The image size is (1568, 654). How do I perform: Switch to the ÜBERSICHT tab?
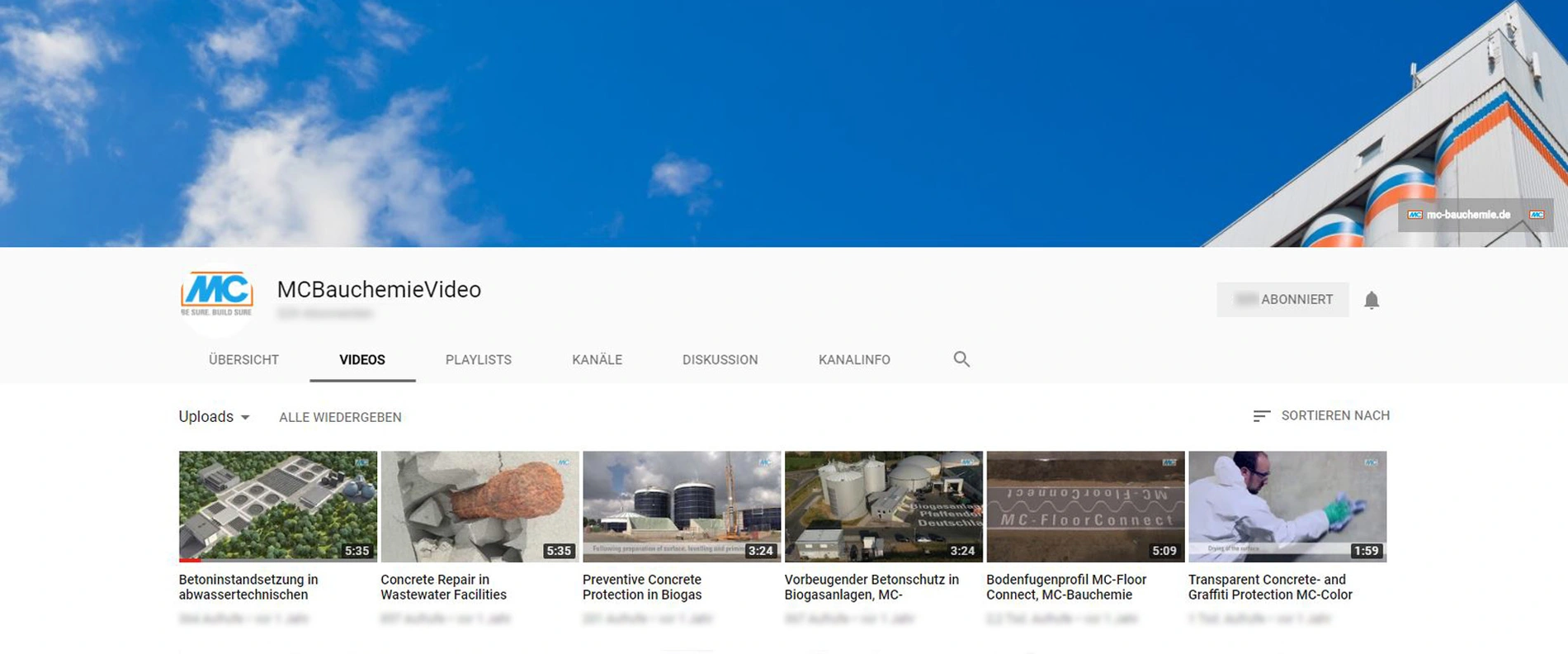(x=243, y=360)
